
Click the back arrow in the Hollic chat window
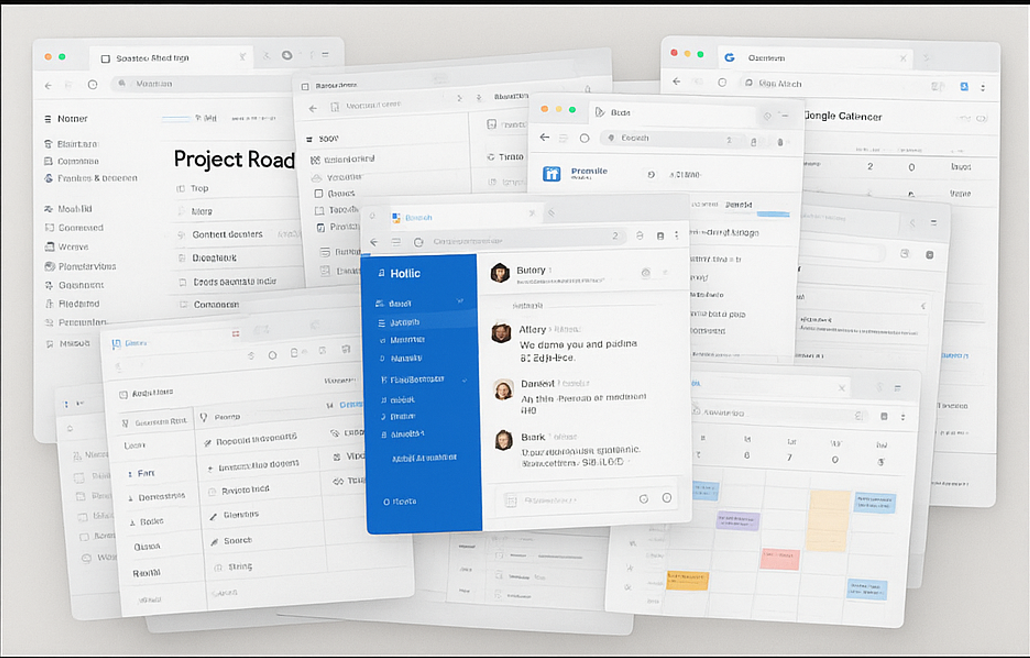point(374,242)
